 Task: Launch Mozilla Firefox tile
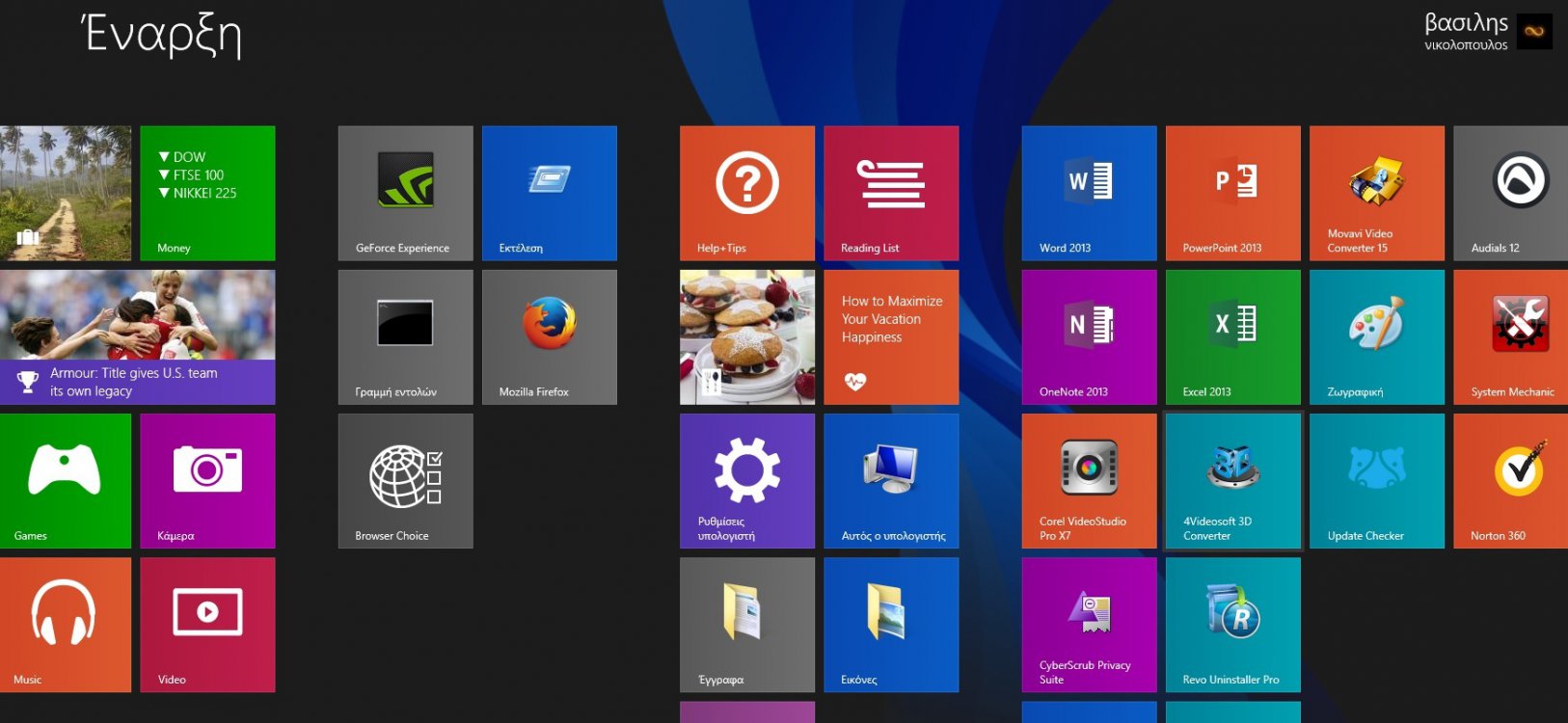point(549,336)
